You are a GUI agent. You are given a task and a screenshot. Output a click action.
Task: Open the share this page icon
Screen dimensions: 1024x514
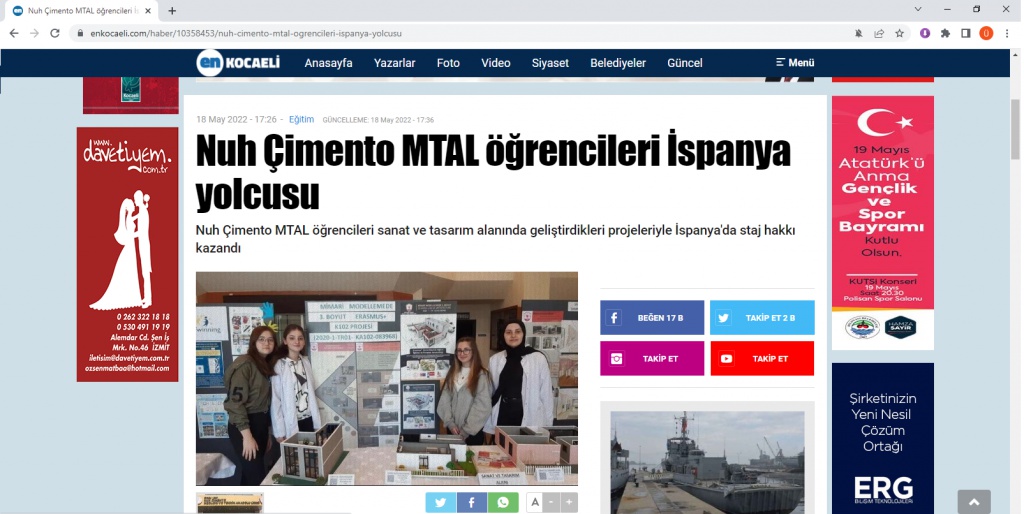(x=879, y=33)
